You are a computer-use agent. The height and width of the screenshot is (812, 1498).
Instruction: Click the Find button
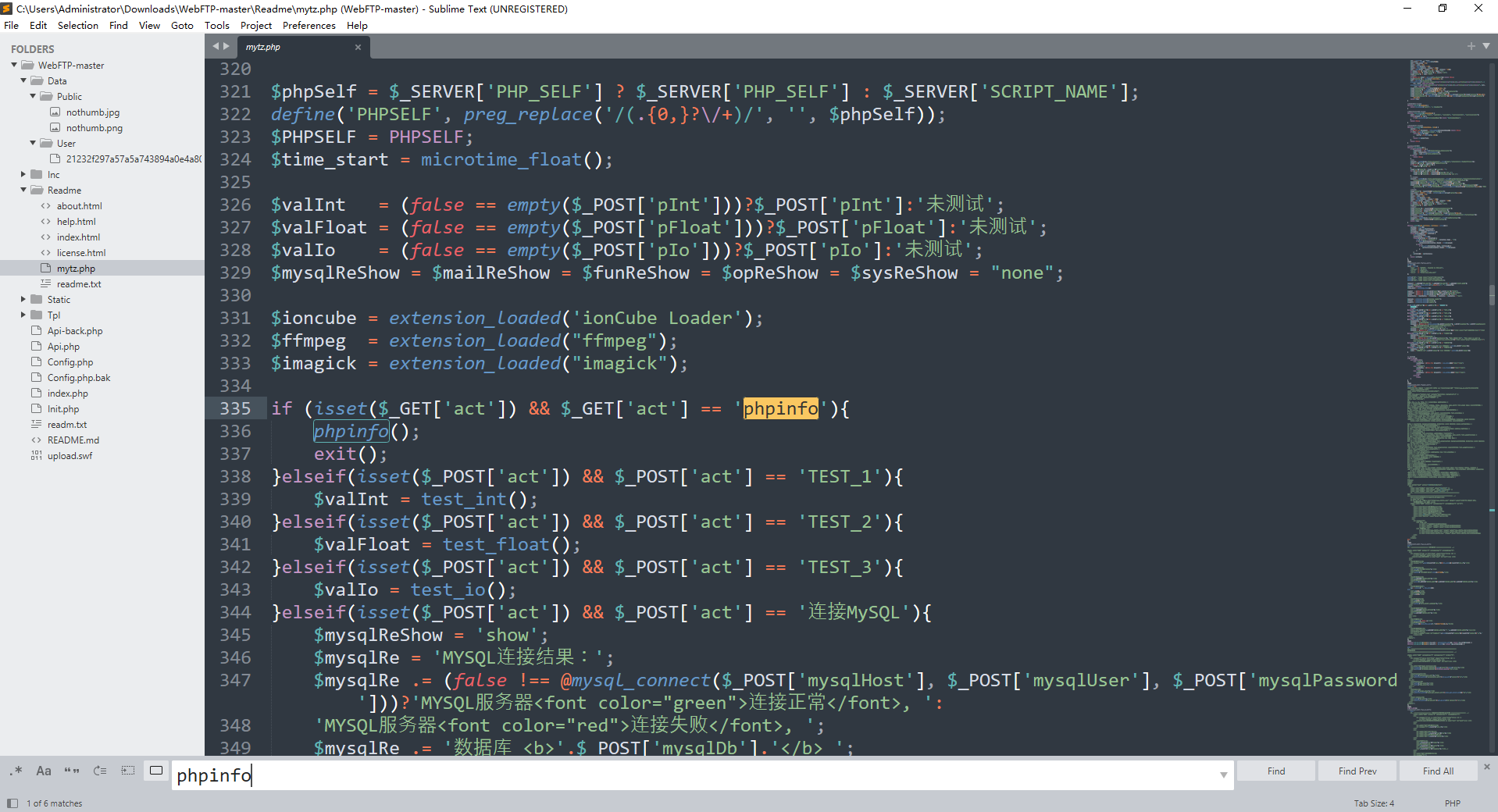coord(1276,771)
